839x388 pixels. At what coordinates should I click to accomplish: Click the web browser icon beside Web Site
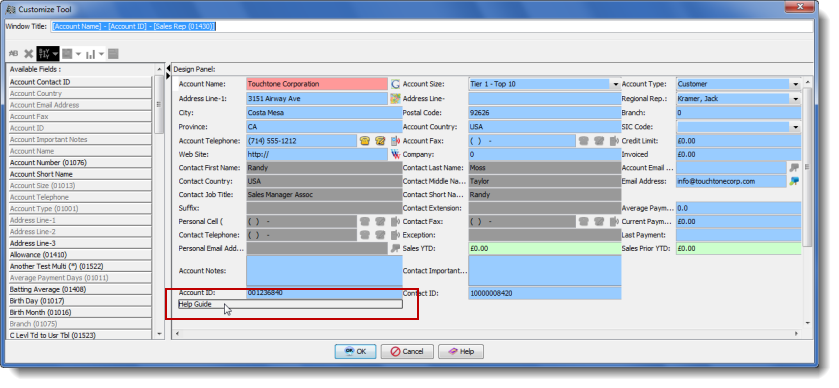pos(395,154)
